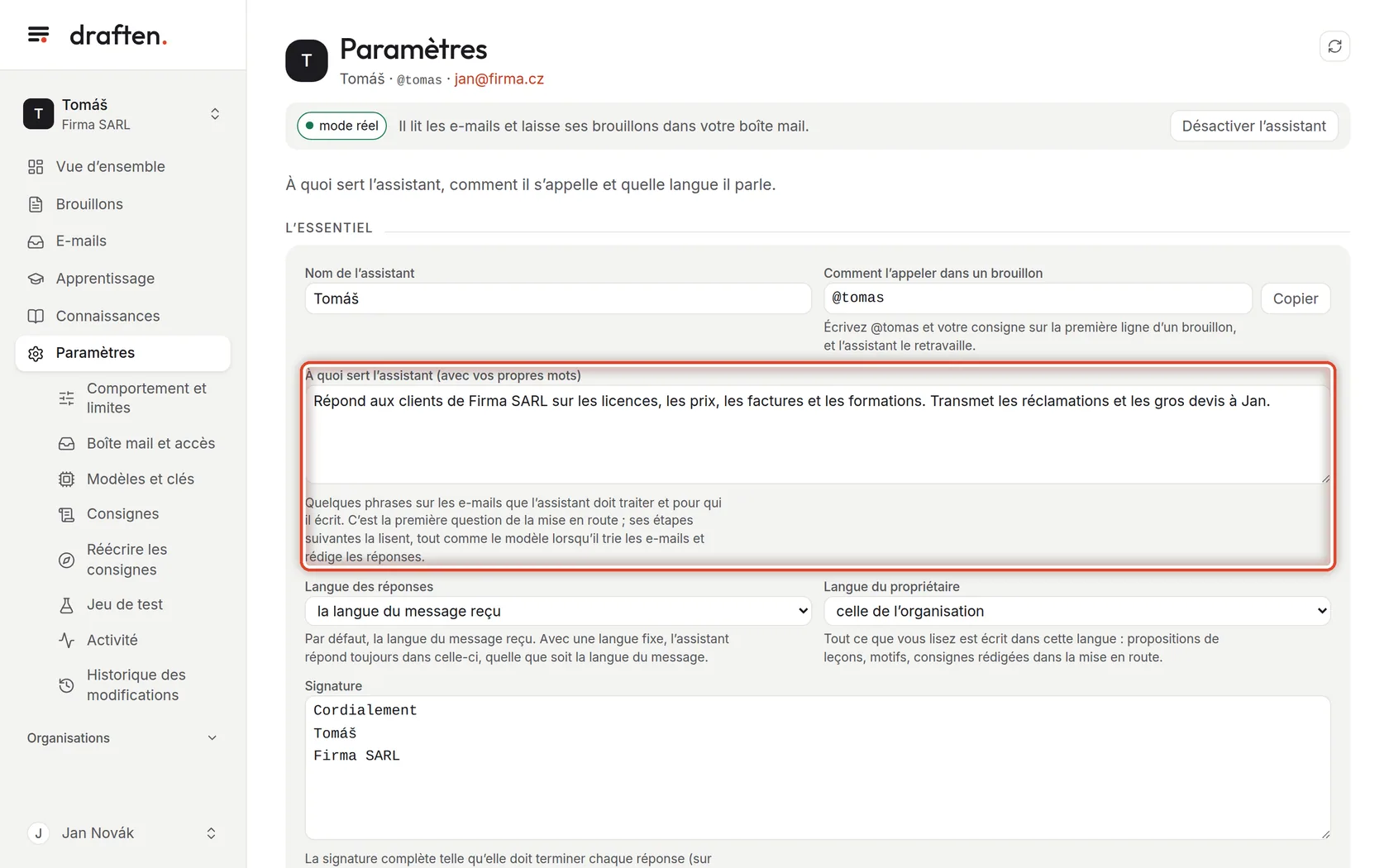The height and width of the screenshot is (868, 1389).
Task: Expand the Organisations section chevron
Action: pos(212,738)
